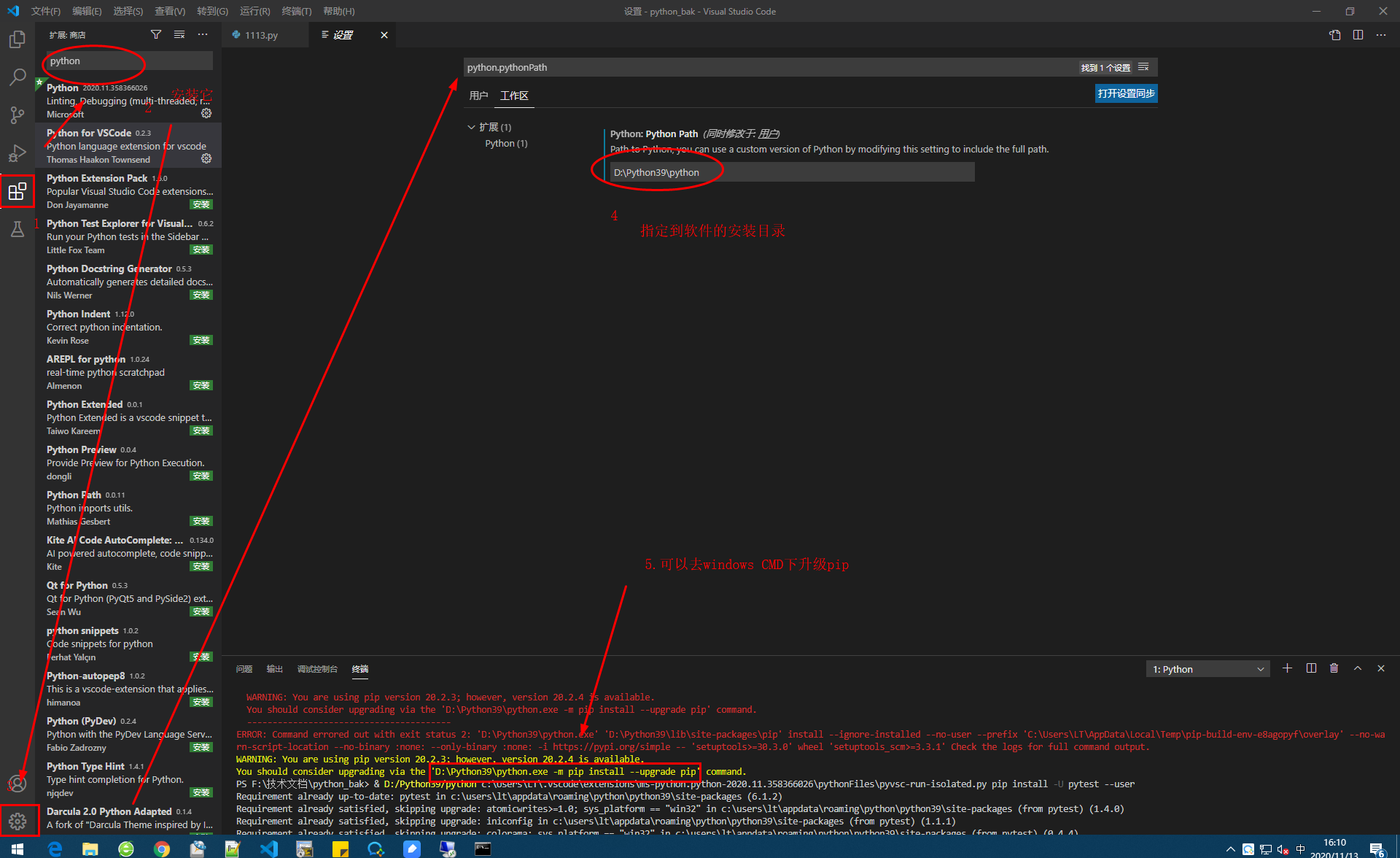
Task: Filter extensions using the funnel icon
Action: point(156,34)
